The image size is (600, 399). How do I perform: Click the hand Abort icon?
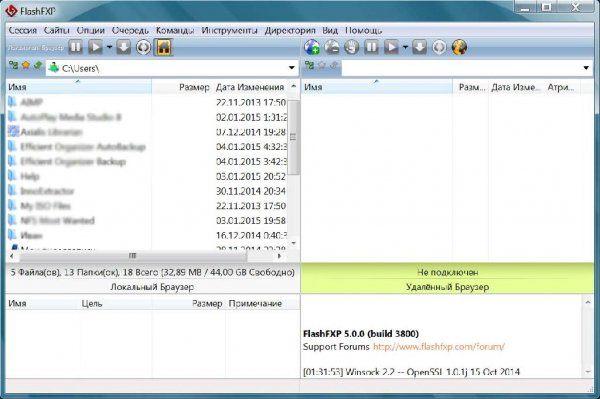[x=352, y=47]
